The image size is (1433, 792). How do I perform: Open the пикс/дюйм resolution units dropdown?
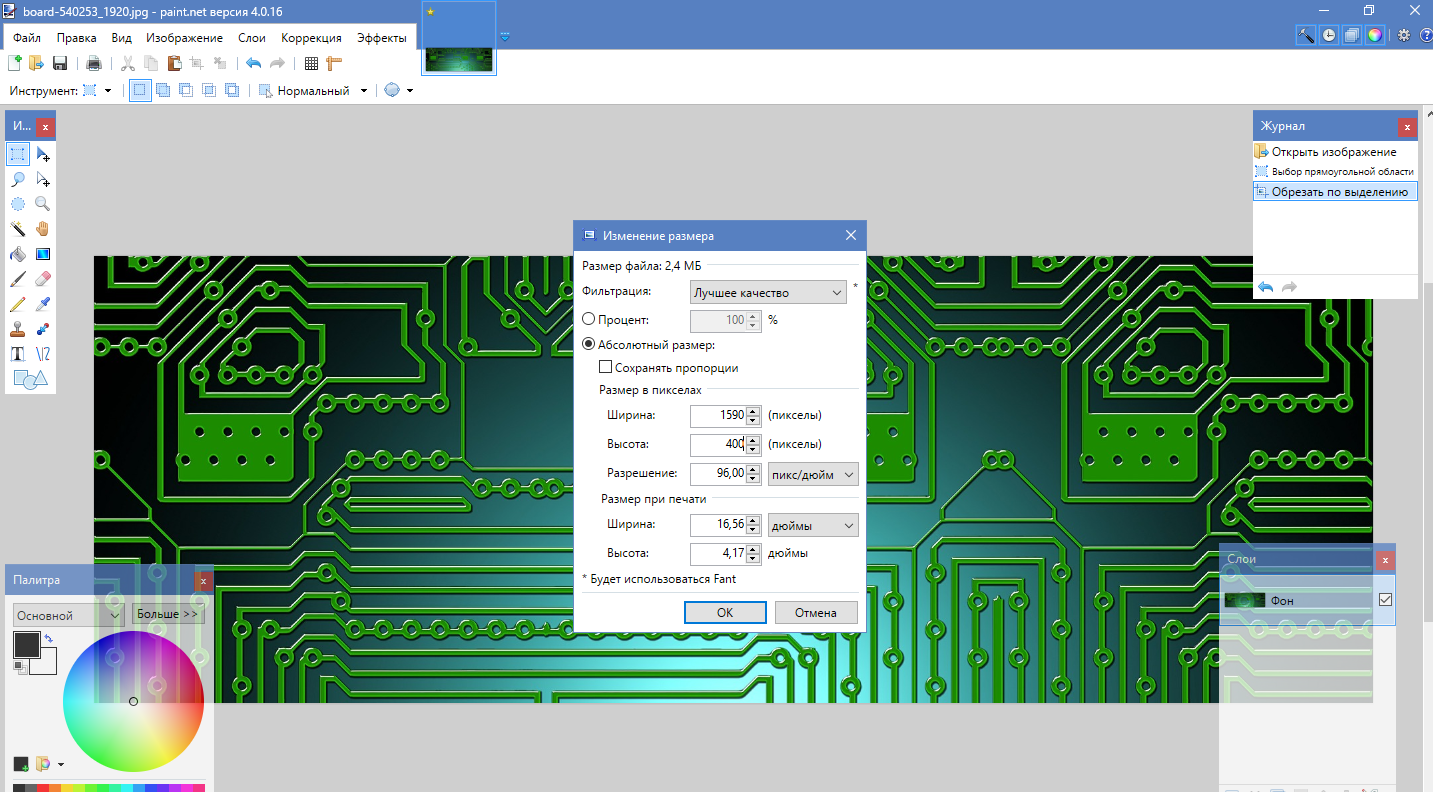point(812,474)
